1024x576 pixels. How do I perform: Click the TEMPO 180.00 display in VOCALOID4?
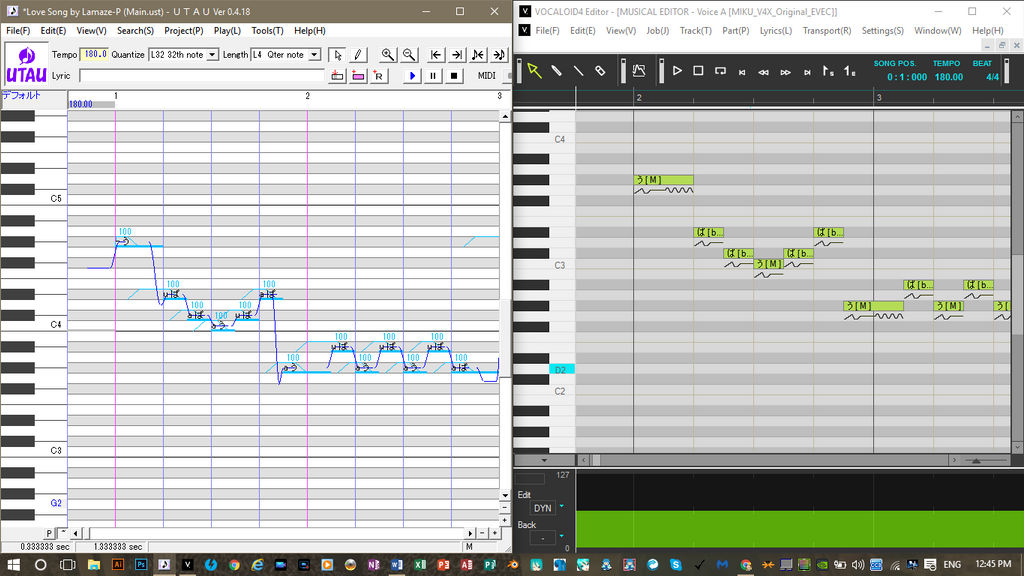click(948, 76)
